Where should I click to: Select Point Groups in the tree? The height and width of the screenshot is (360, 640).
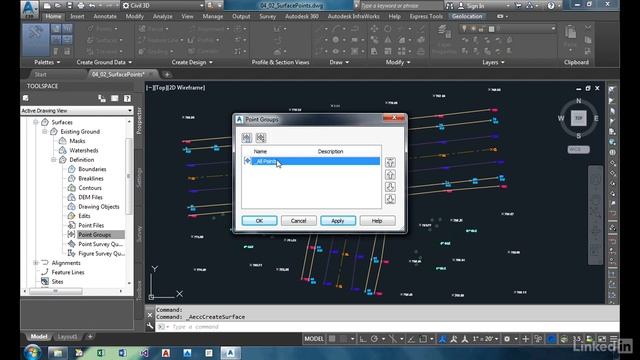tap(94, 235)
